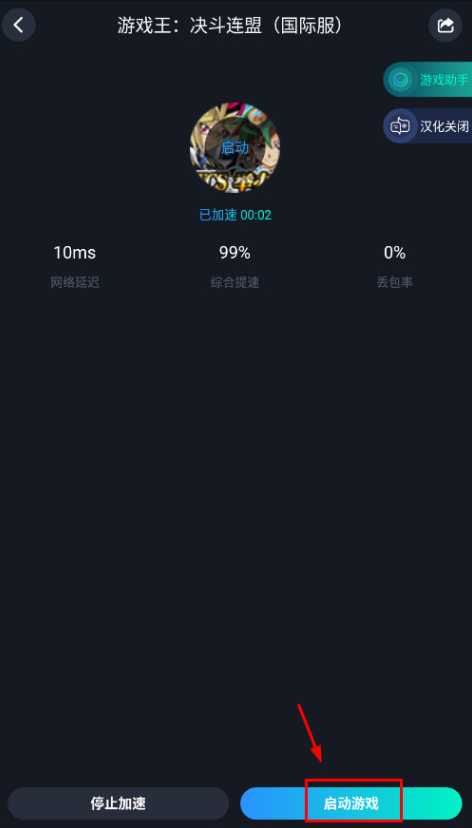
Task: Select the 网络延迟 label
Action: pyautogui.click(x=74, y=283)
